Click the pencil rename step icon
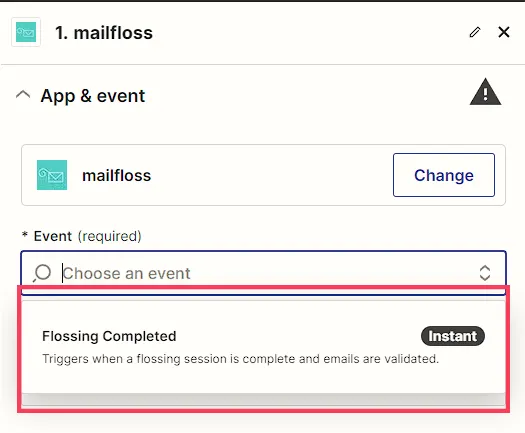Screen dimensions: 525x433 (475, 32)
